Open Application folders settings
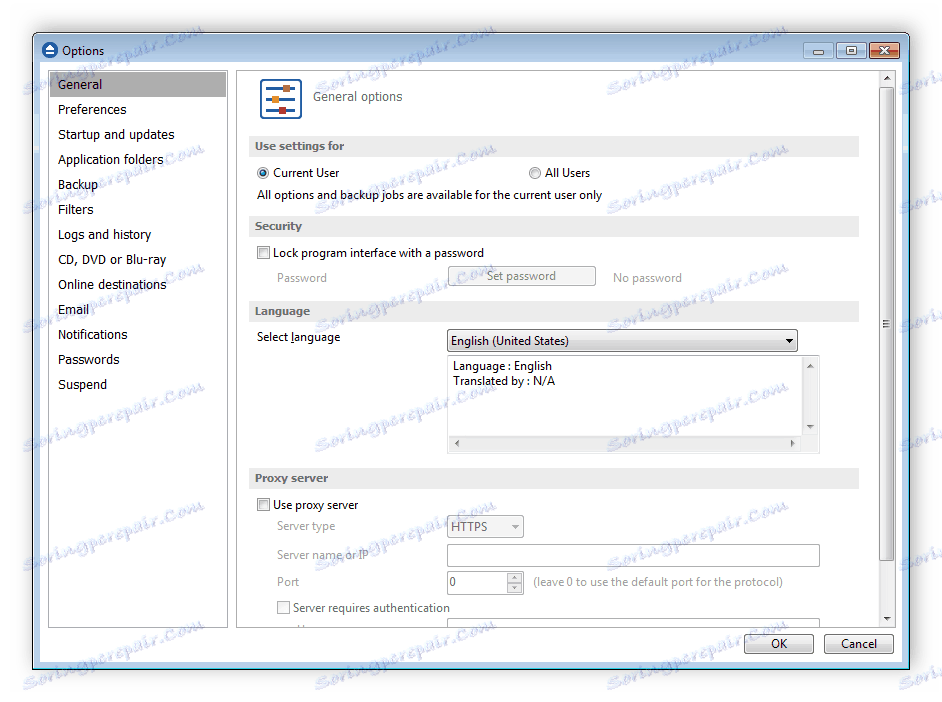 point(138,160)
